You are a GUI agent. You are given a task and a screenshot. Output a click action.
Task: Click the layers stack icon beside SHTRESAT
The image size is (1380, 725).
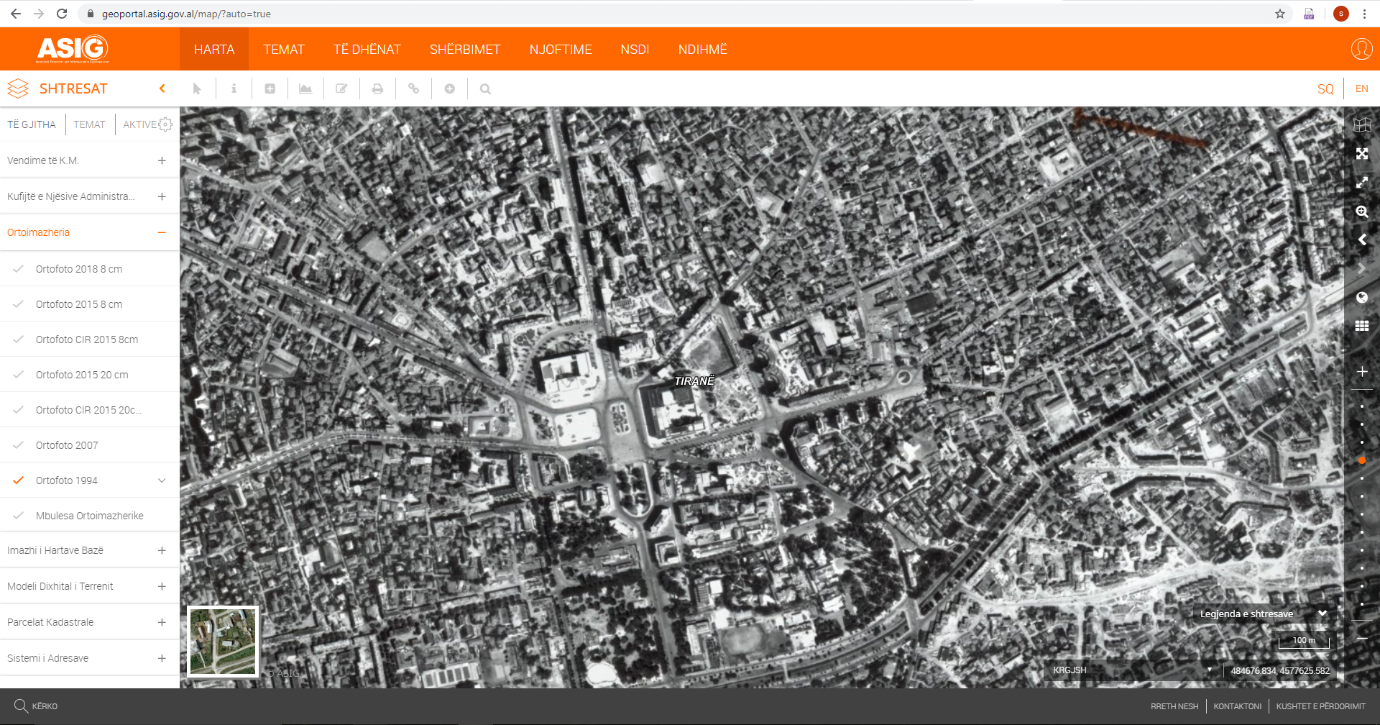coord(17,88)
